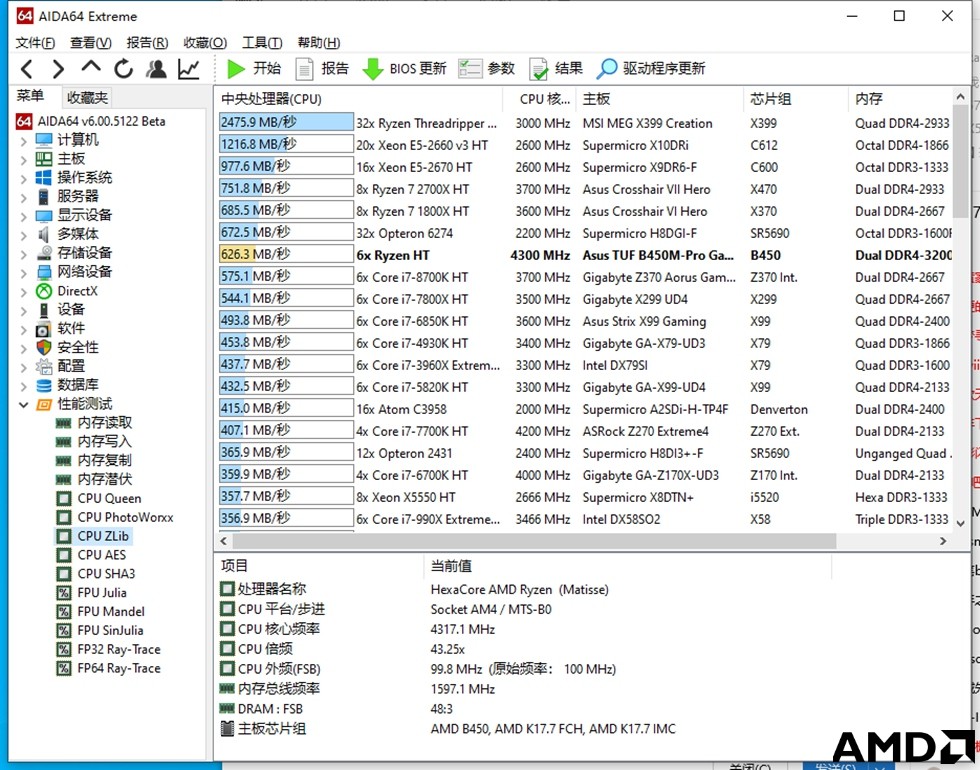Select the 配置 config icon
Screen dimensions: 980x770
tap(44, 366)
